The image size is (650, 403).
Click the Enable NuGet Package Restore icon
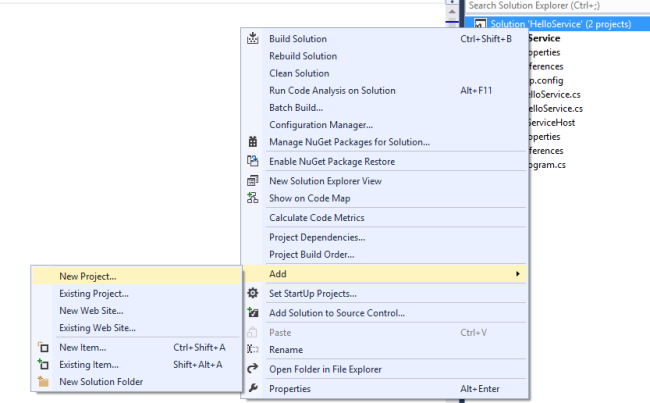coord(252,161)
